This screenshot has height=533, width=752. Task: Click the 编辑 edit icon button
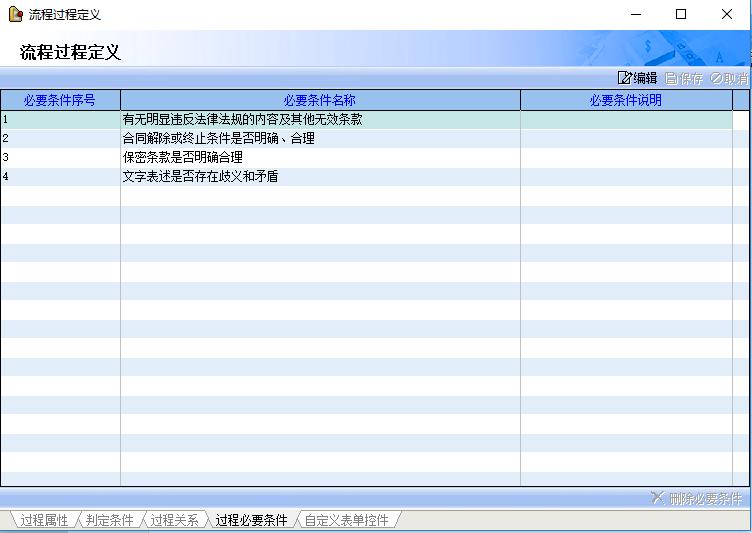click(638, 78)
